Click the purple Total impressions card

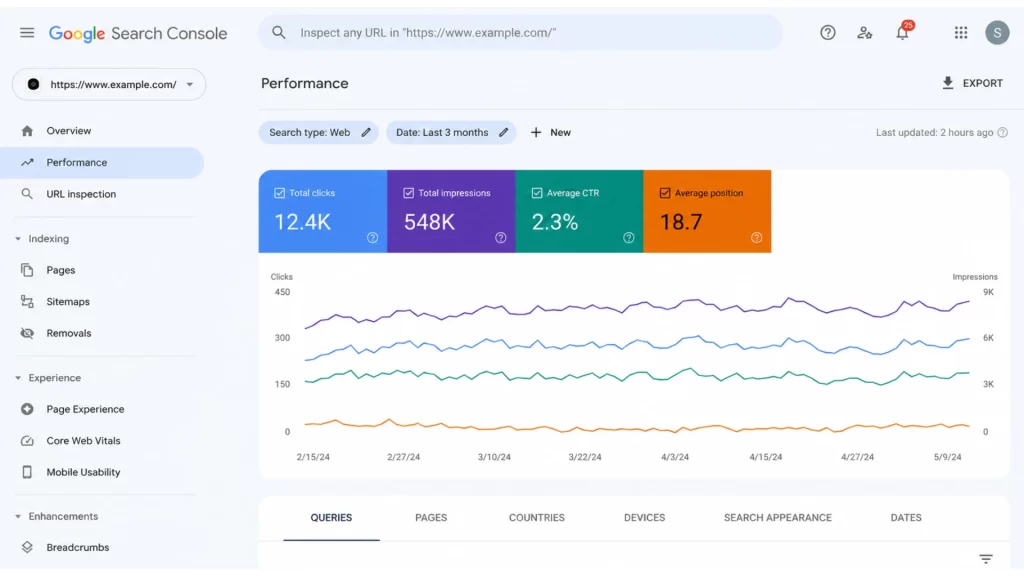click(451, 212)
